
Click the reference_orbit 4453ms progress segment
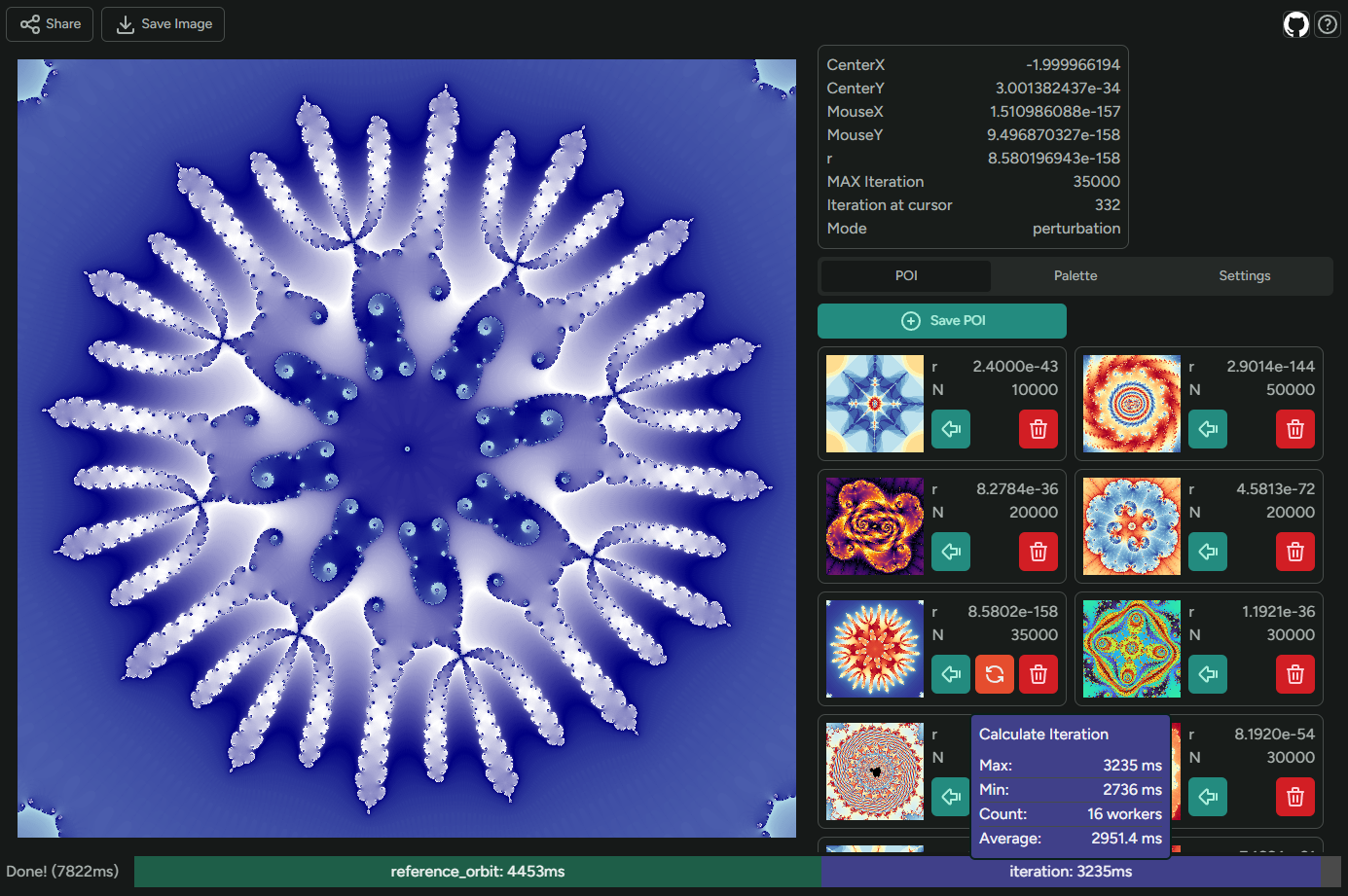click(477, 872)
